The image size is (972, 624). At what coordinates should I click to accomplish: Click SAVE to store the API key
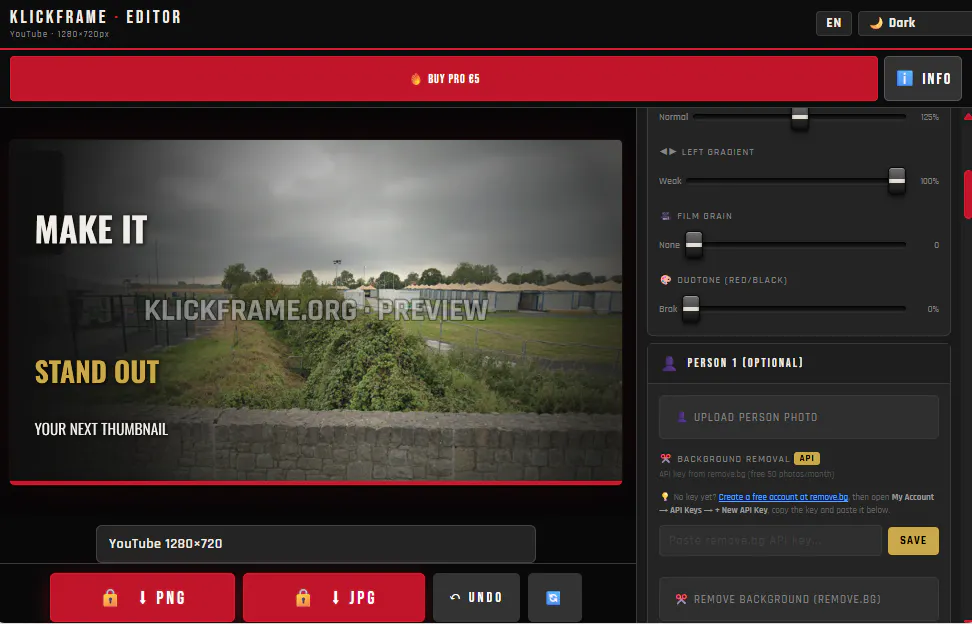click(913, 540)
